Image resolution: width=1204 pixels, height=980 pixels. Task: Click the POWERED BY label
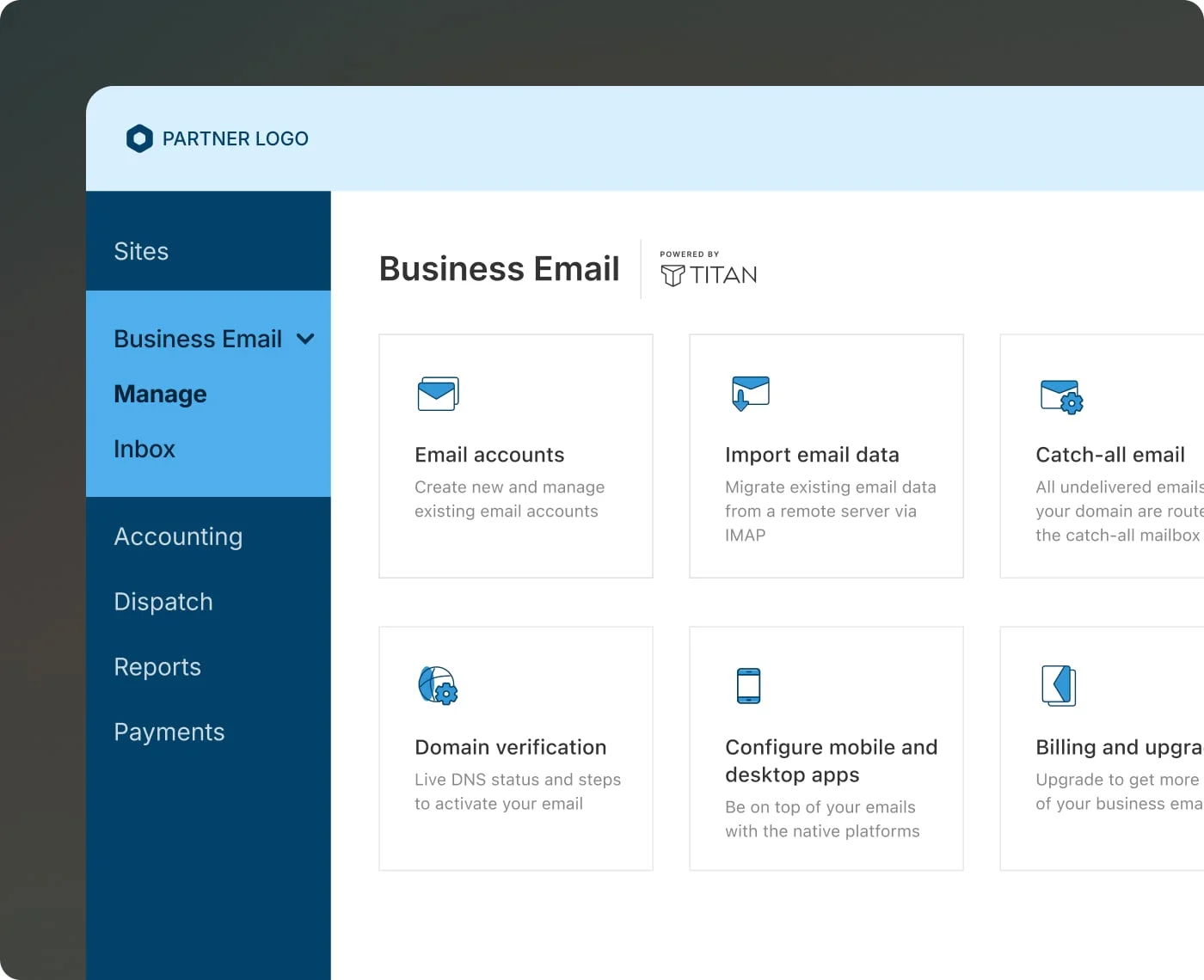click(x=690, y=254)
